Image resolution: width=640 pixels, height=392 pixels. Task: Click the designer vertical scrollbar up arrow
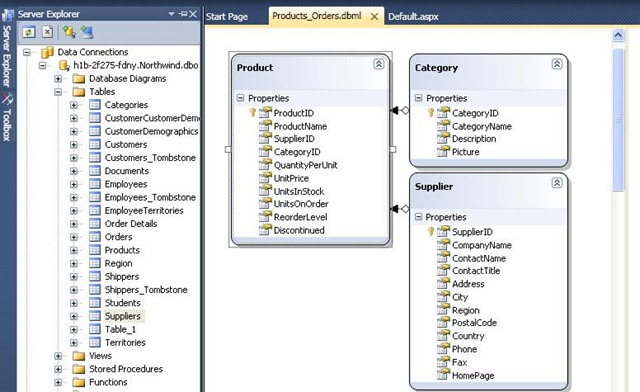[x=618, y=35]
